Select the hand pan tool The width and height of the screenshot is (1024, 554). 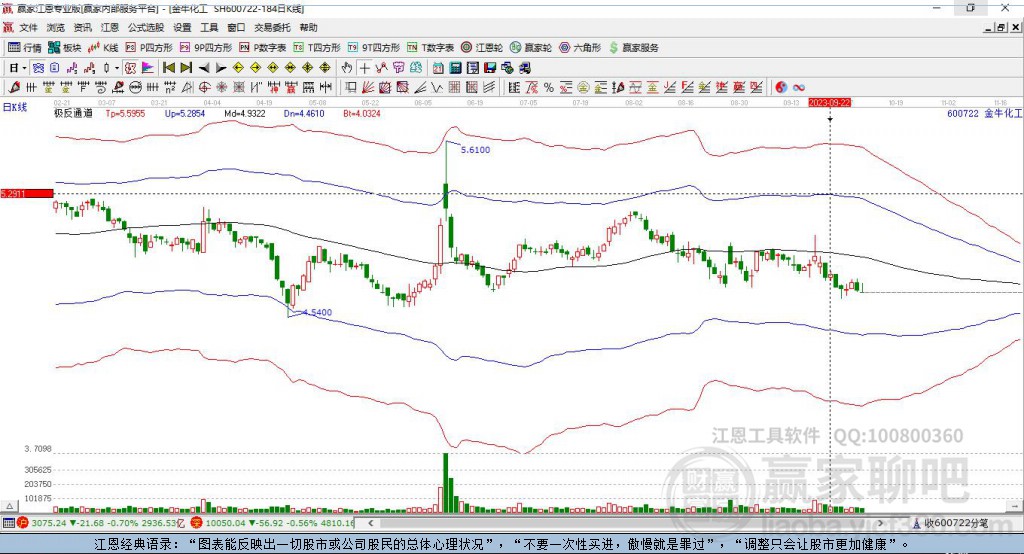tap(347, 68)
